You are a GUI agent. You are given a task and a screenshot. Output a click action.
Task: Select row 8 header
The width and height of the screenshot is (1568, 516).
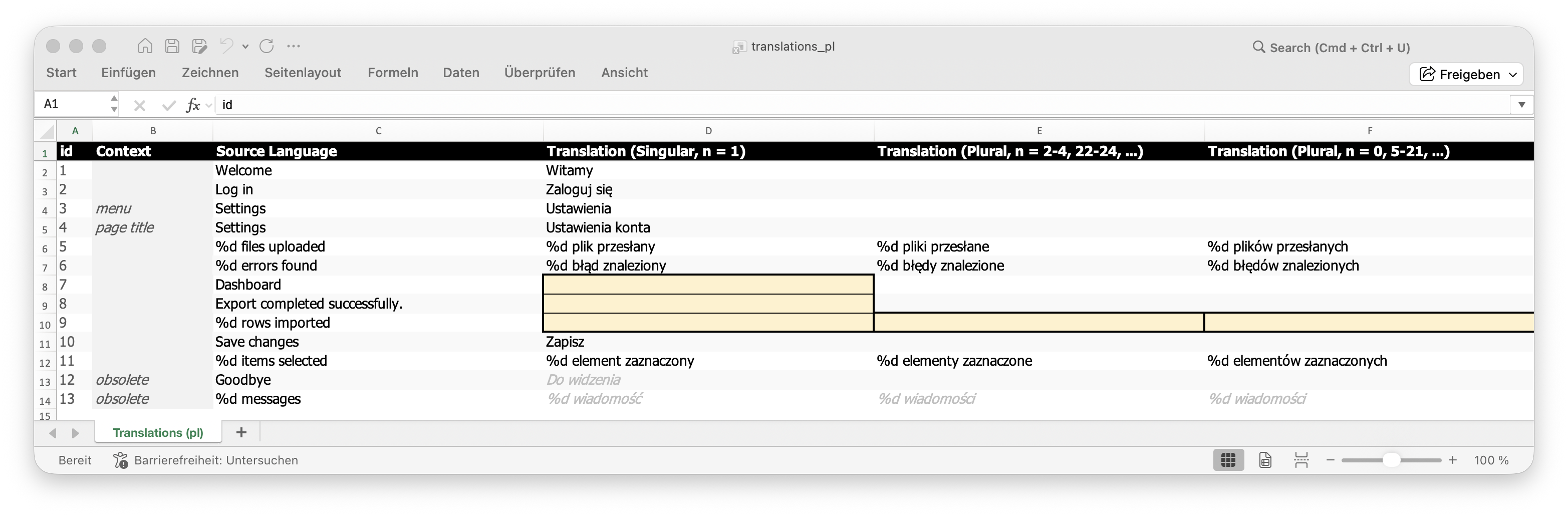[45, 286]
